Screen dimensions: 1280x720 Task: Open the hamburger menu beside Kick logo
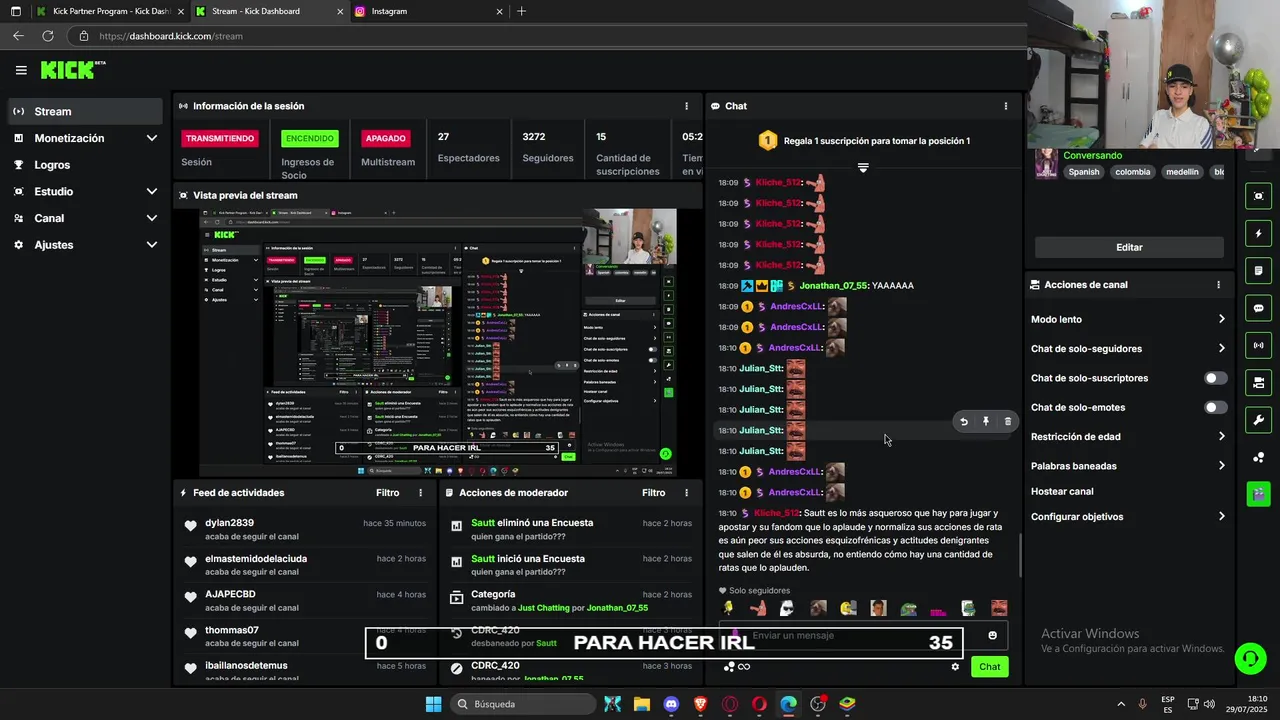[21, 70]
